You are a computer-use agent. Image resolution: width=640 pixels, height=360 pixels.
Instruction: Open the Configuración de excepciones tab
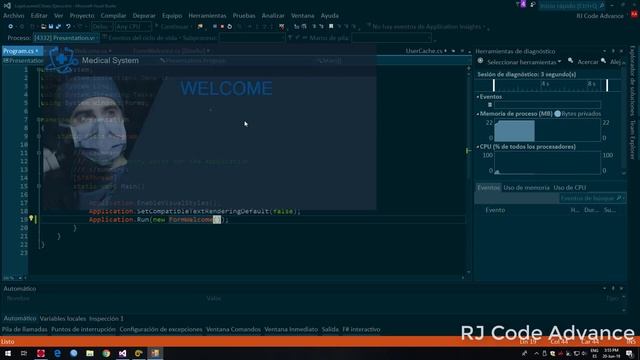point(161,329)
